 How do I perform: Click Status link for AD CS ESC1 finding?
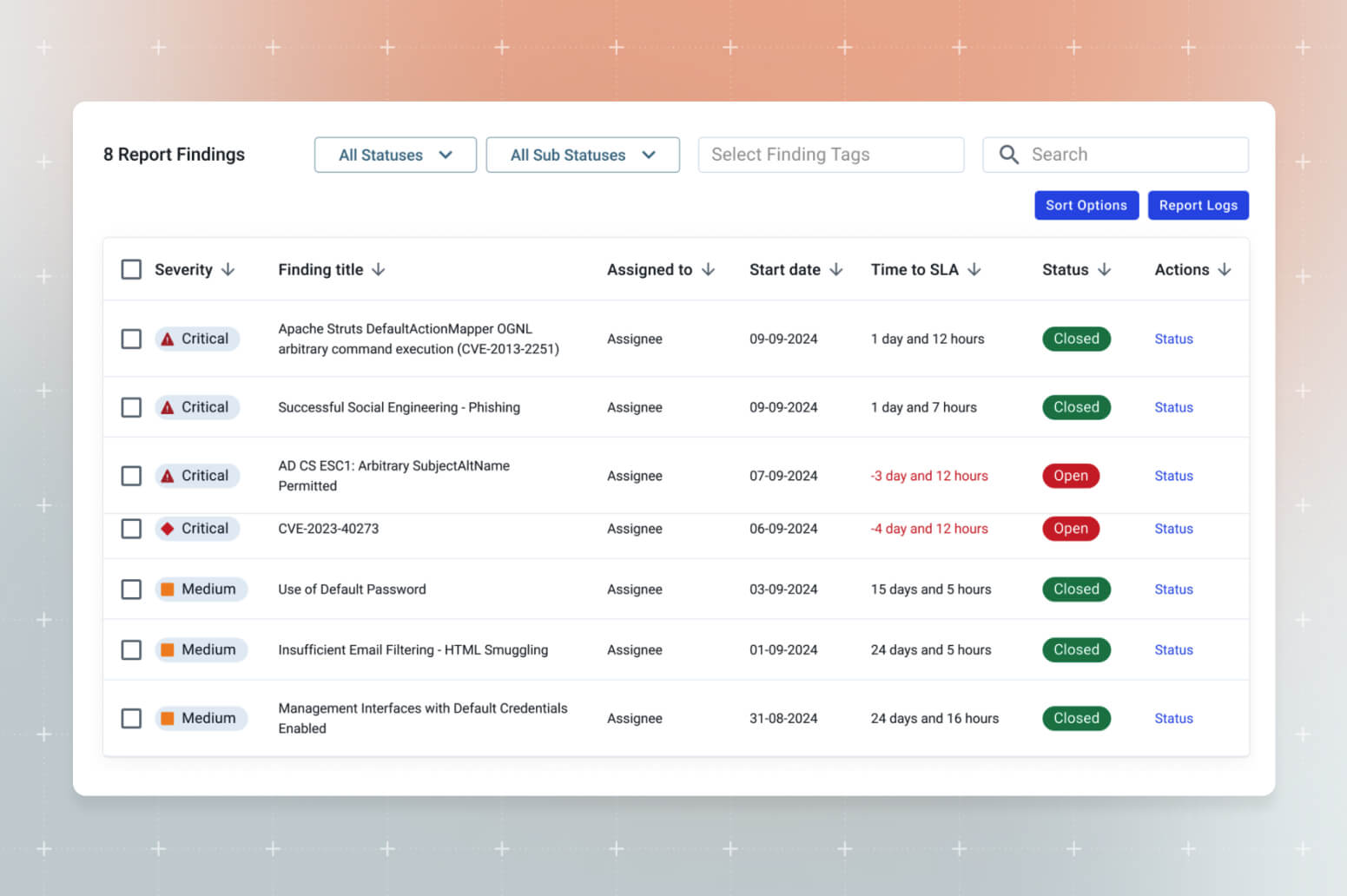[1173, 476]
